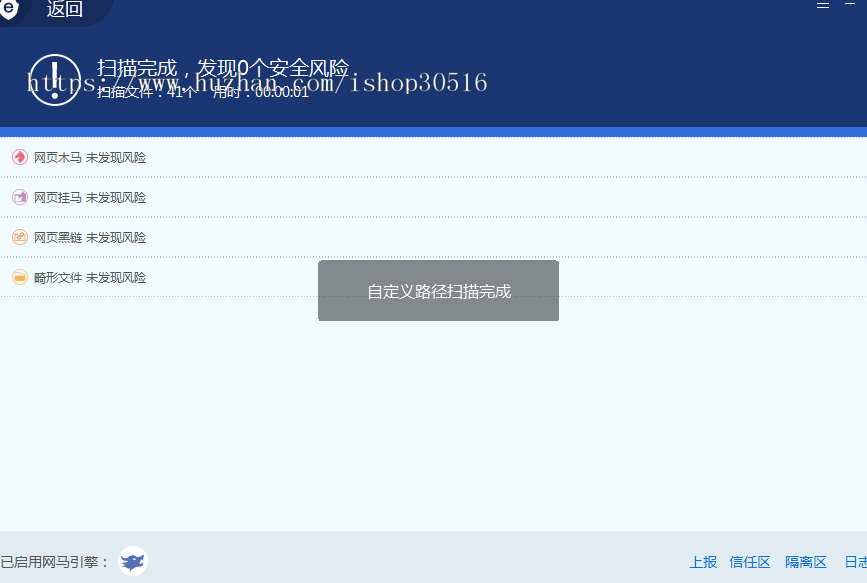
Task: Click the exclamation warning circle icon
Action: tap(55, 80)
